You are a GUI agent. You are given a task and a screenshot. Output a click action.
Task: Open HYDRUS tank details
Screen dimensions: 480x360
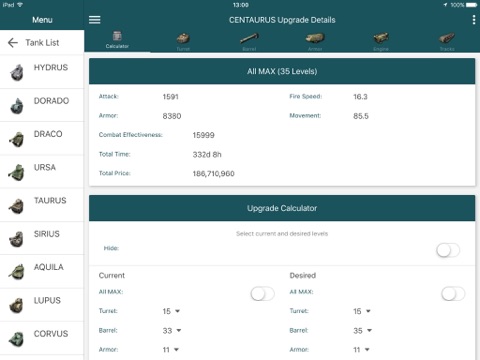42,72
